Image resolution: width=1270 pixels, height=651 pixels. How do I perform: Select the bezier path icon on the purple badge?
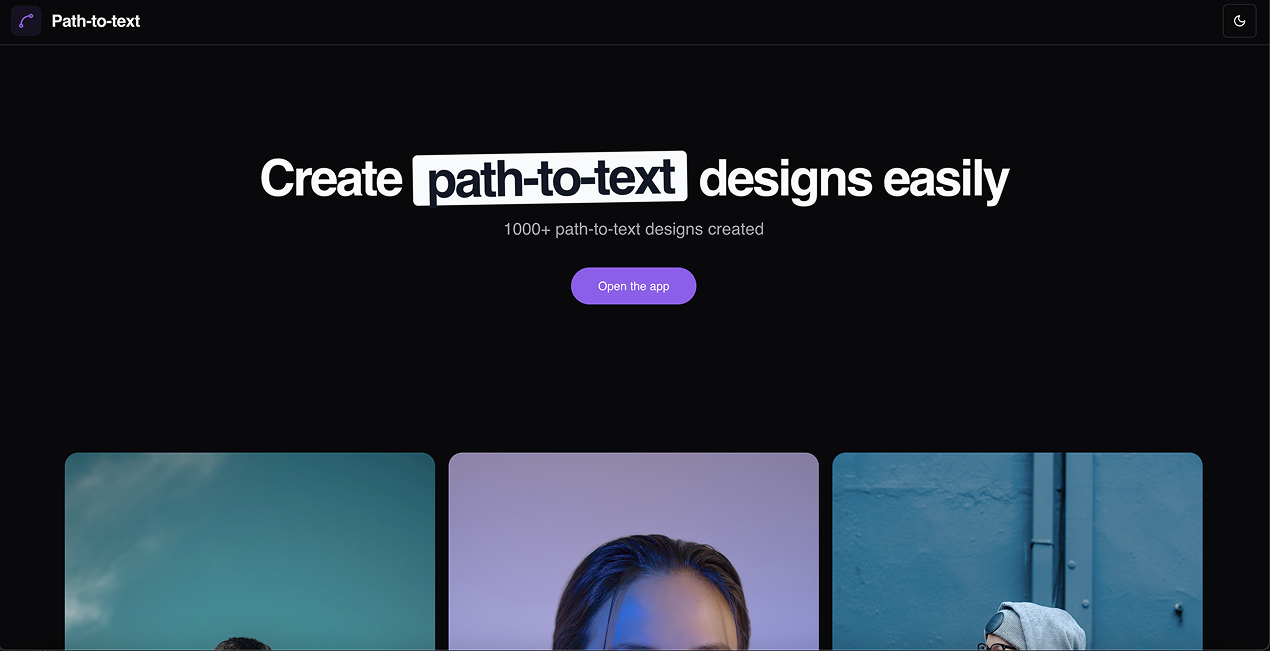pyautogui.click(x=25, y=20)
